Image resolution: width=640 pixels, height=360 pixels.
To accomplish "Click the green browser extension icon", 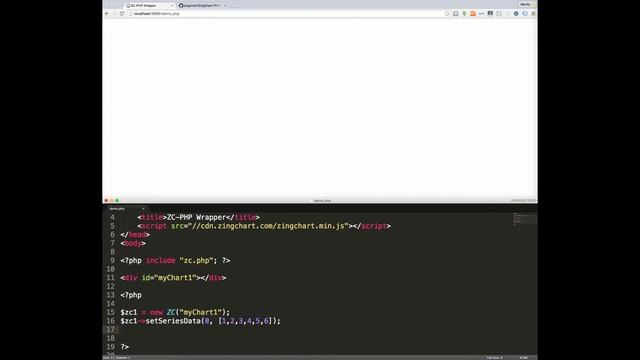I will [464, 13].
